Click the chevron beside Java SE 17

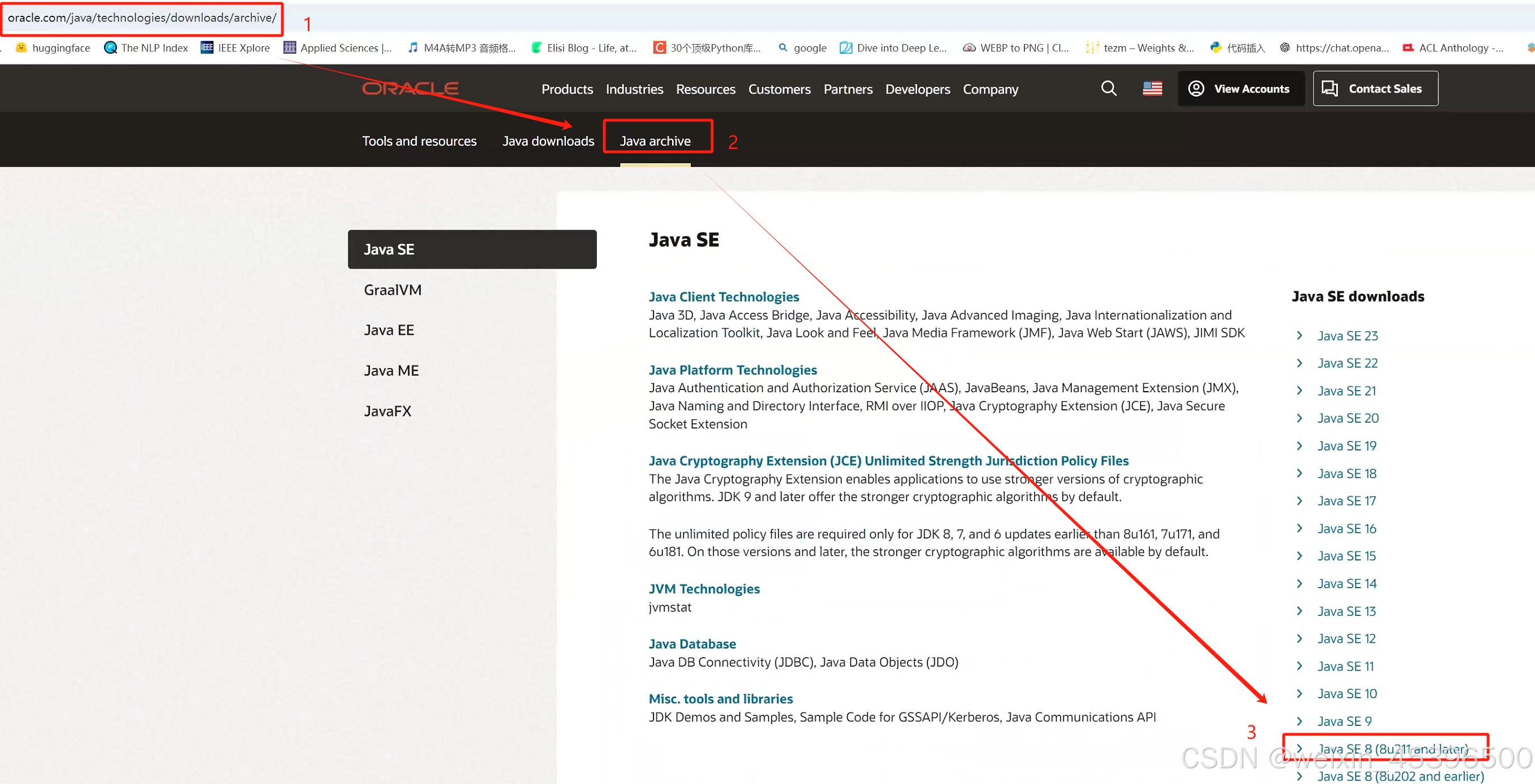tap(1299, 501)
